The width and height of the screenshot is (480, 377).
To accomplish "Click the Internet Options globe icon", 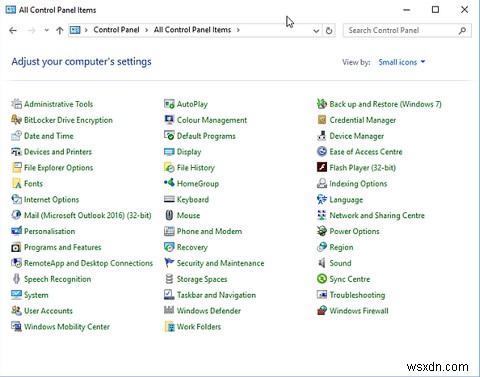I will coord(16,200).
